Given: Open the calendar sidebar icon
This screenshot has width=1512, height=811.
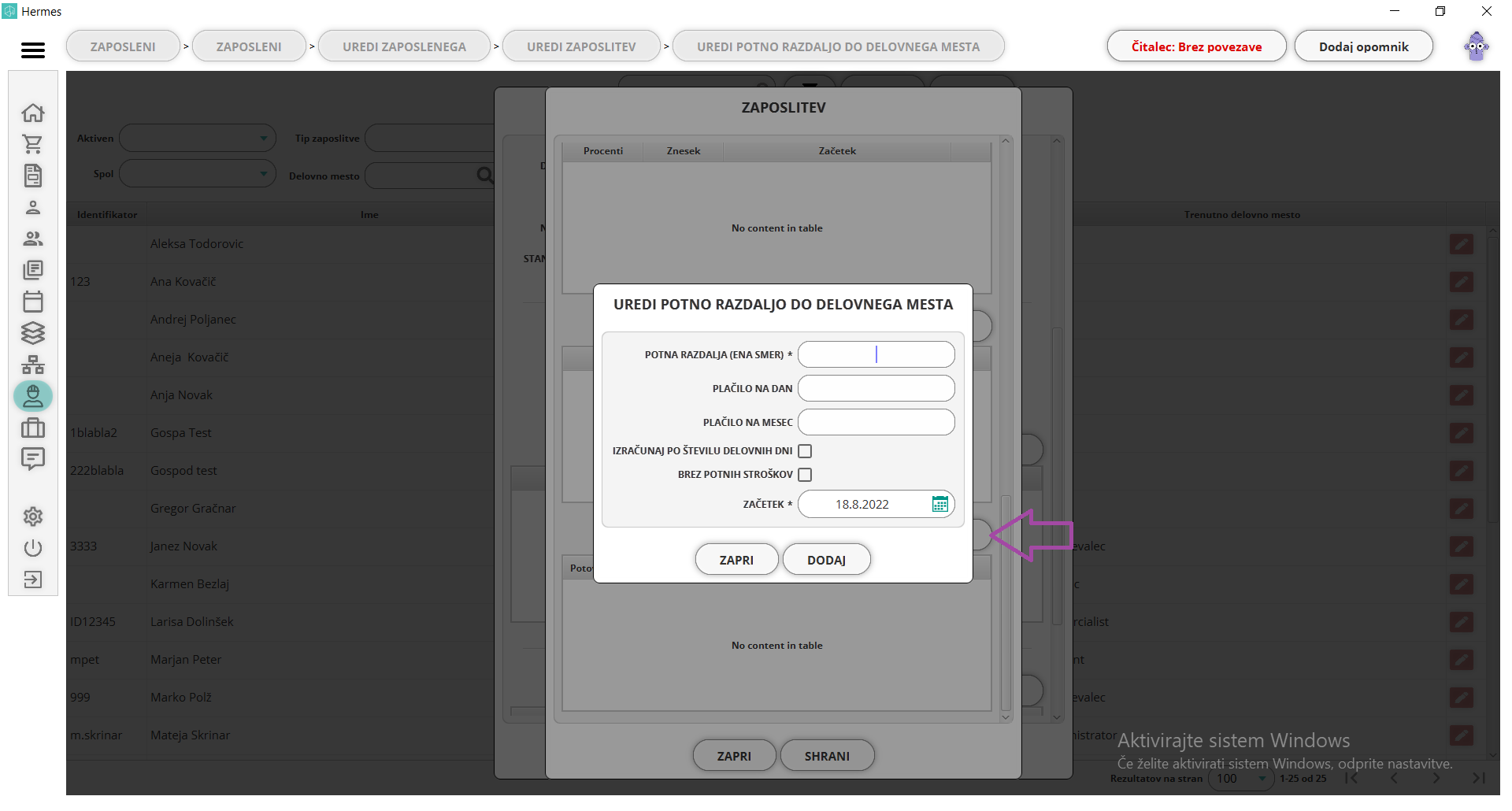Looking at the screenshot, I should click(x=33, y=302).
